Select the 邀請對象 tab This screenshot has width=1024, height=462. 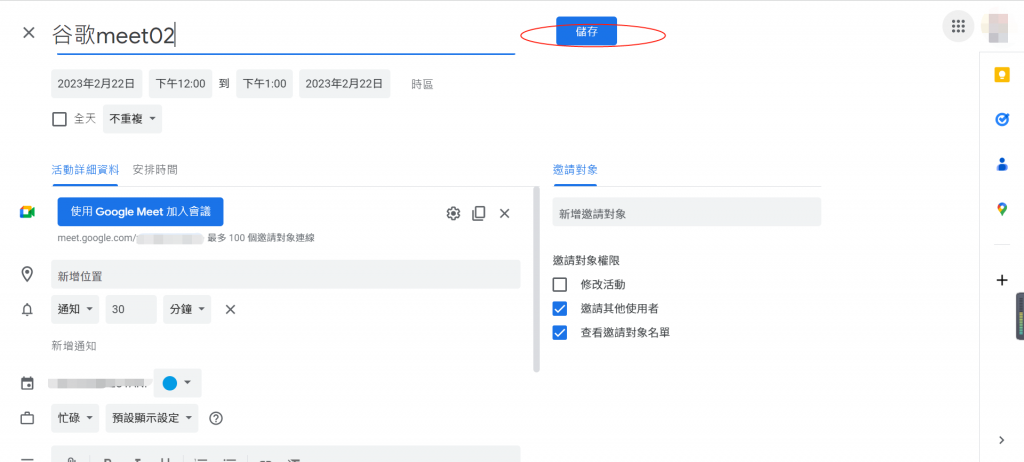click(575, 170)
